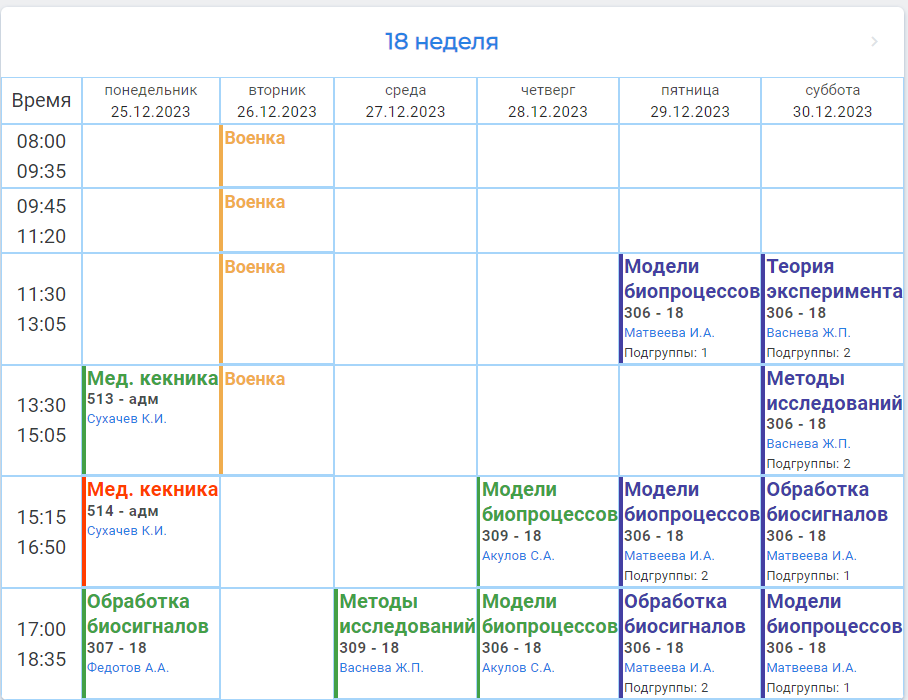Viewport: 908px width, 700px height.
Task: Open Сухачев К.И. link in room 514 lesson
Action: (x=127, y=531)
